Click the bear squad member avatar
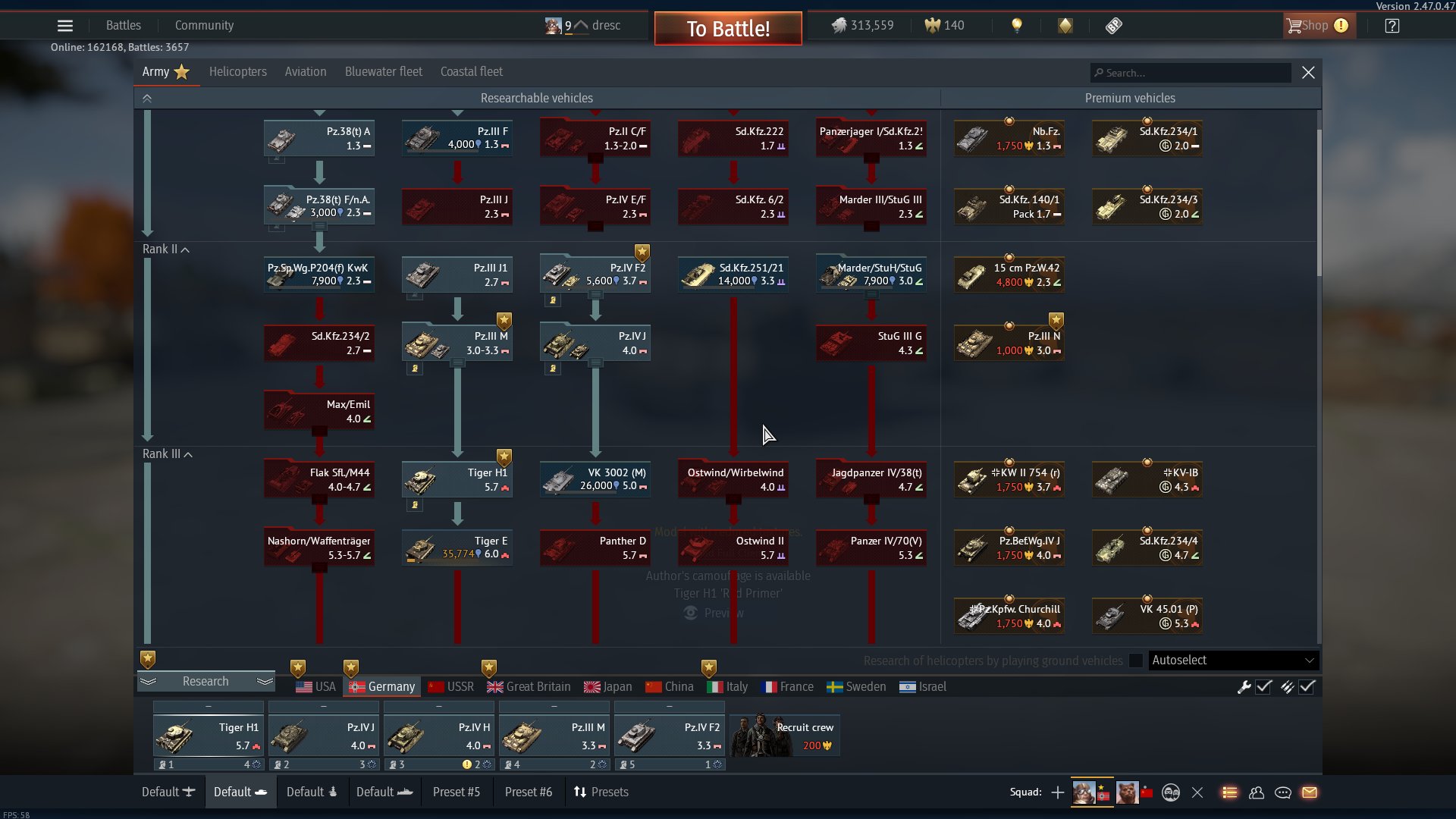Image resolution: width=1456 pixels, height=819 pixels. point(1127,792)
